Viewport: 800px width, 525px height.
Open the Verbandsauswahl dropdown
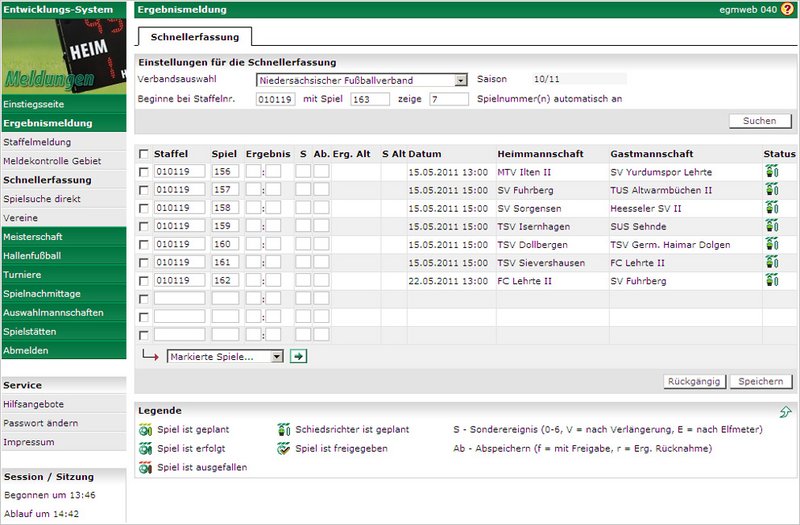point(361,80)
